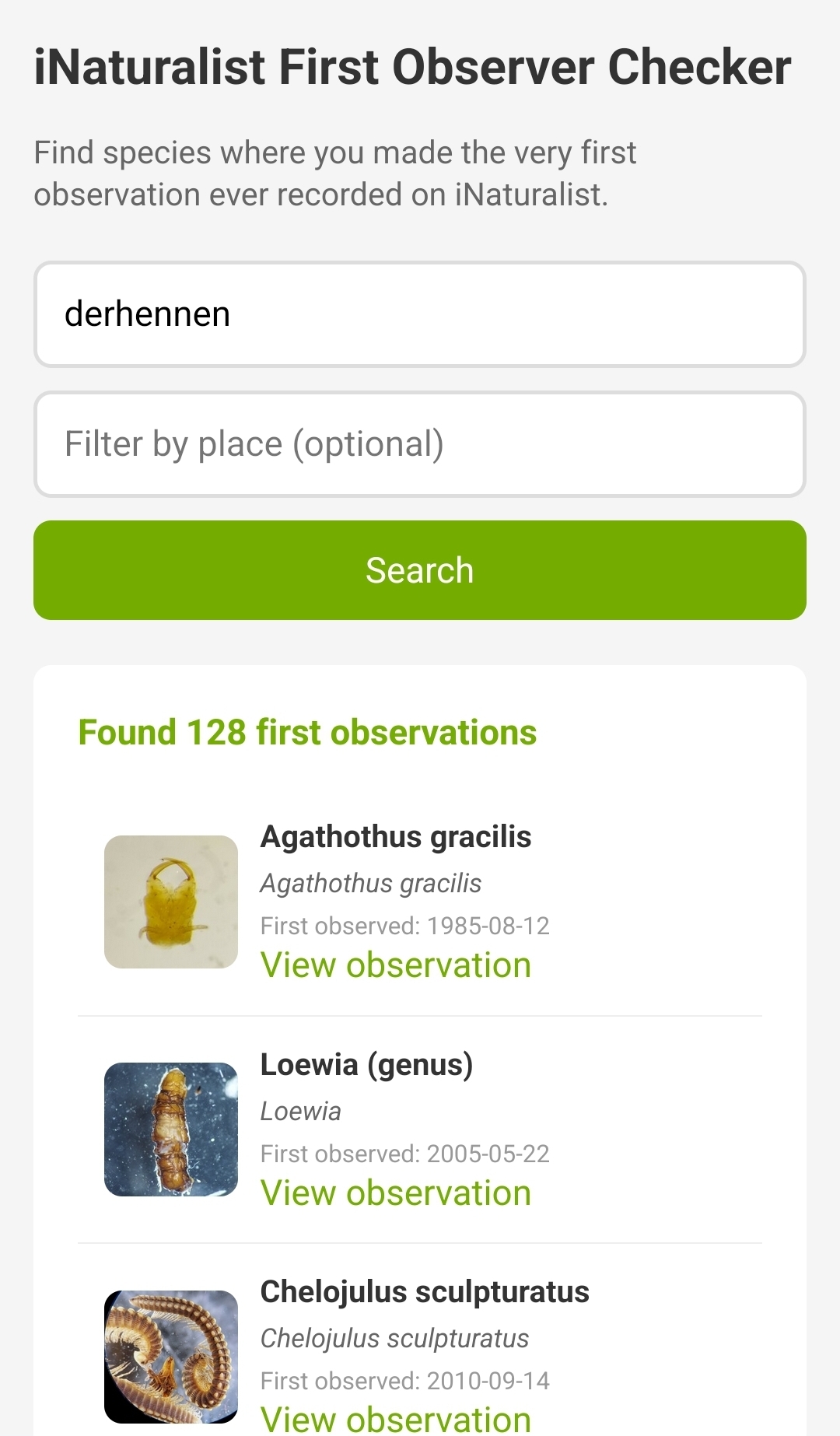Click the Found 128 first observations heading
Image resolution: width=840 pixels, height=1436 pixels.
[x=307, y=733]
